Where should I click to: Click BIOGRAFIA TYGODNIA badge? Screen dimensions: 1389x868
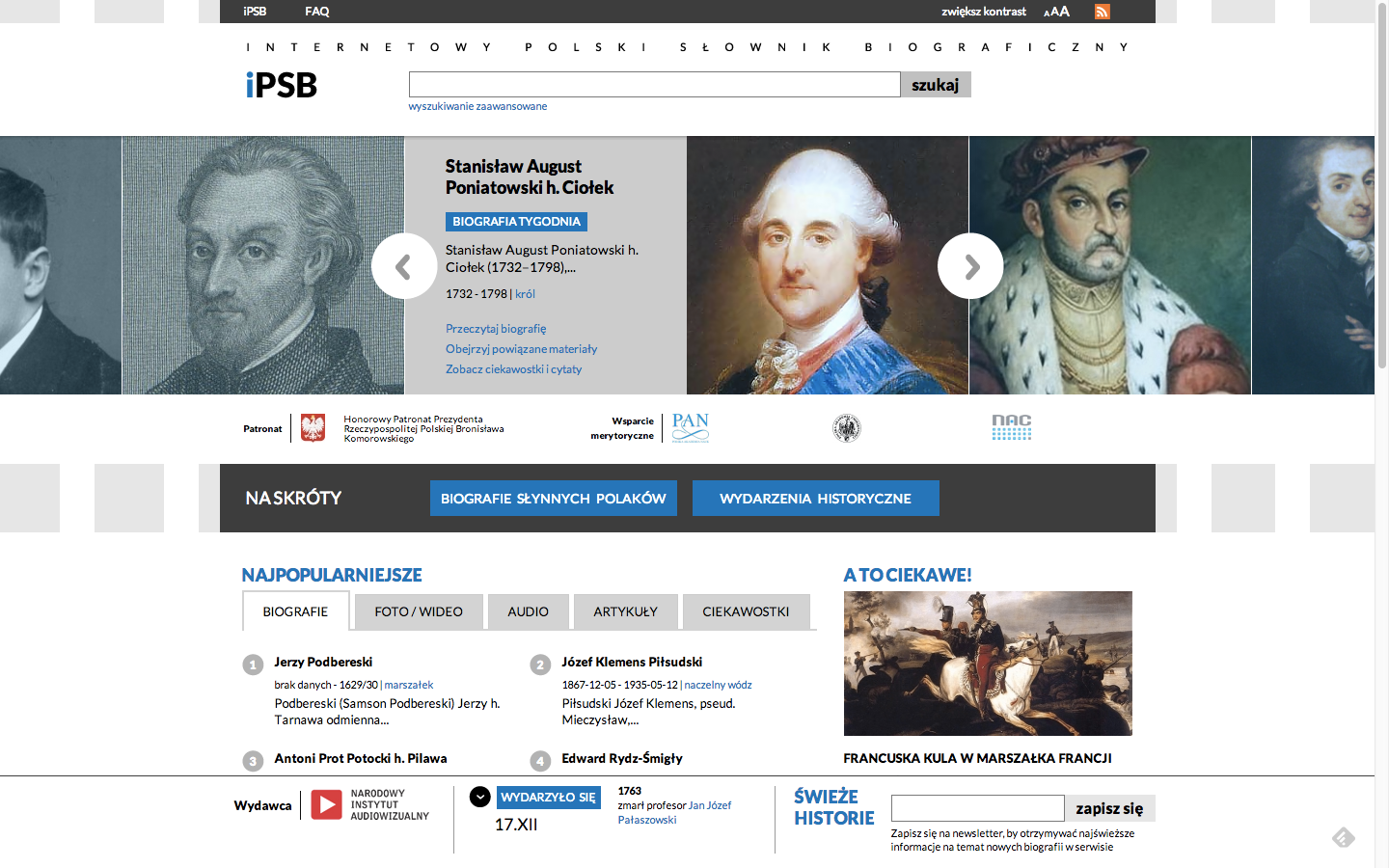tap(516, 222)
